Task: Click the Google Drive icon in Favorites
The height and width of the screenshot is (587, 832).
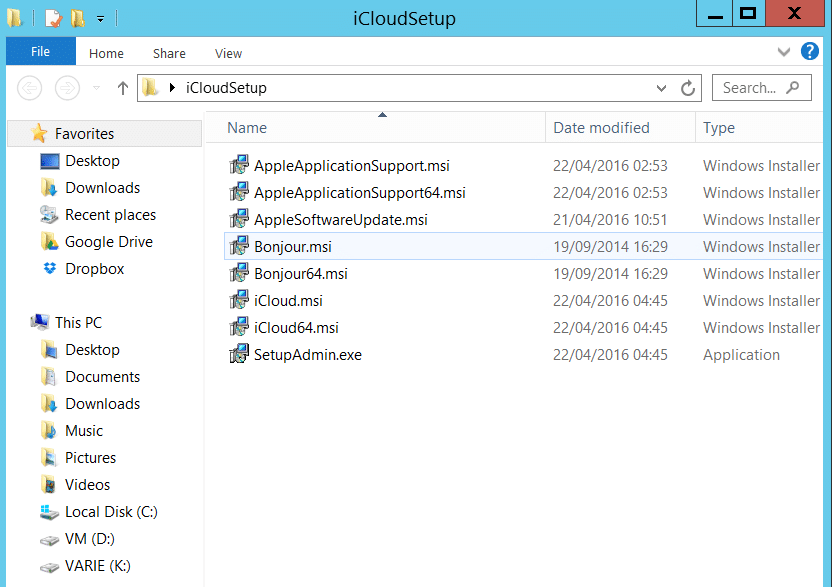Action: [49, 241]
